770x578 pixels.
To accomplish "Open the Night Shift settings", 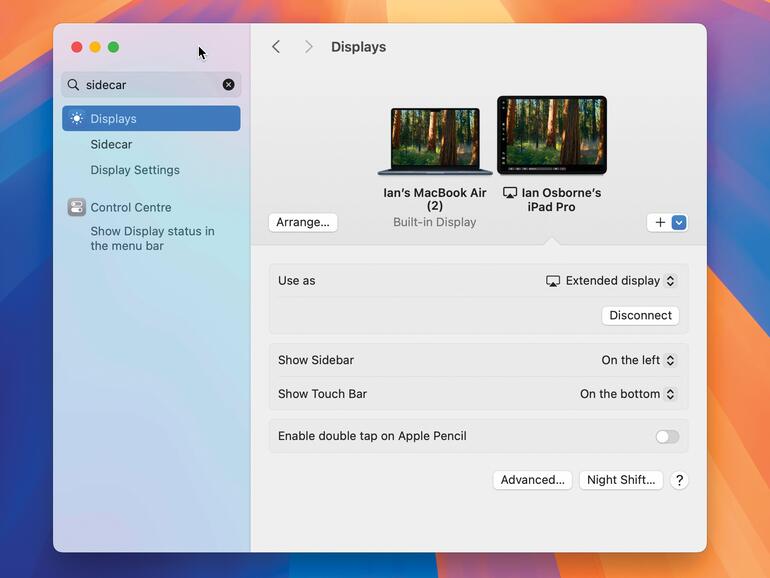I will pos(621,480).
